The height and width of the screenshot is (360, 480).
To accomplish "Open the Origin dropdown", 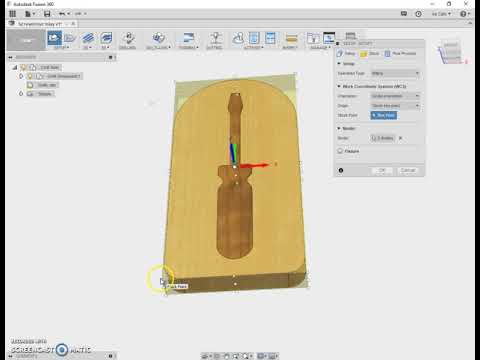I will 395,106.
